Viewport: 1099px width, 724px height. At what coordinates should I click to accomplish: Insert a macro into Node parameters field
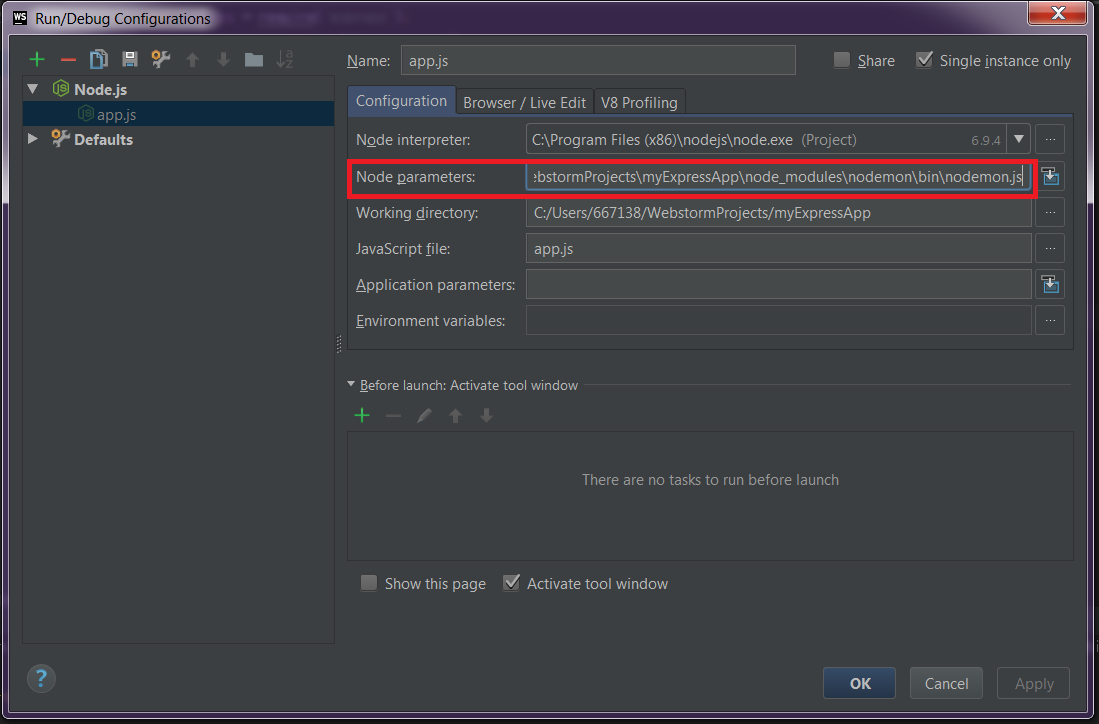click(x=1049, y=176)
